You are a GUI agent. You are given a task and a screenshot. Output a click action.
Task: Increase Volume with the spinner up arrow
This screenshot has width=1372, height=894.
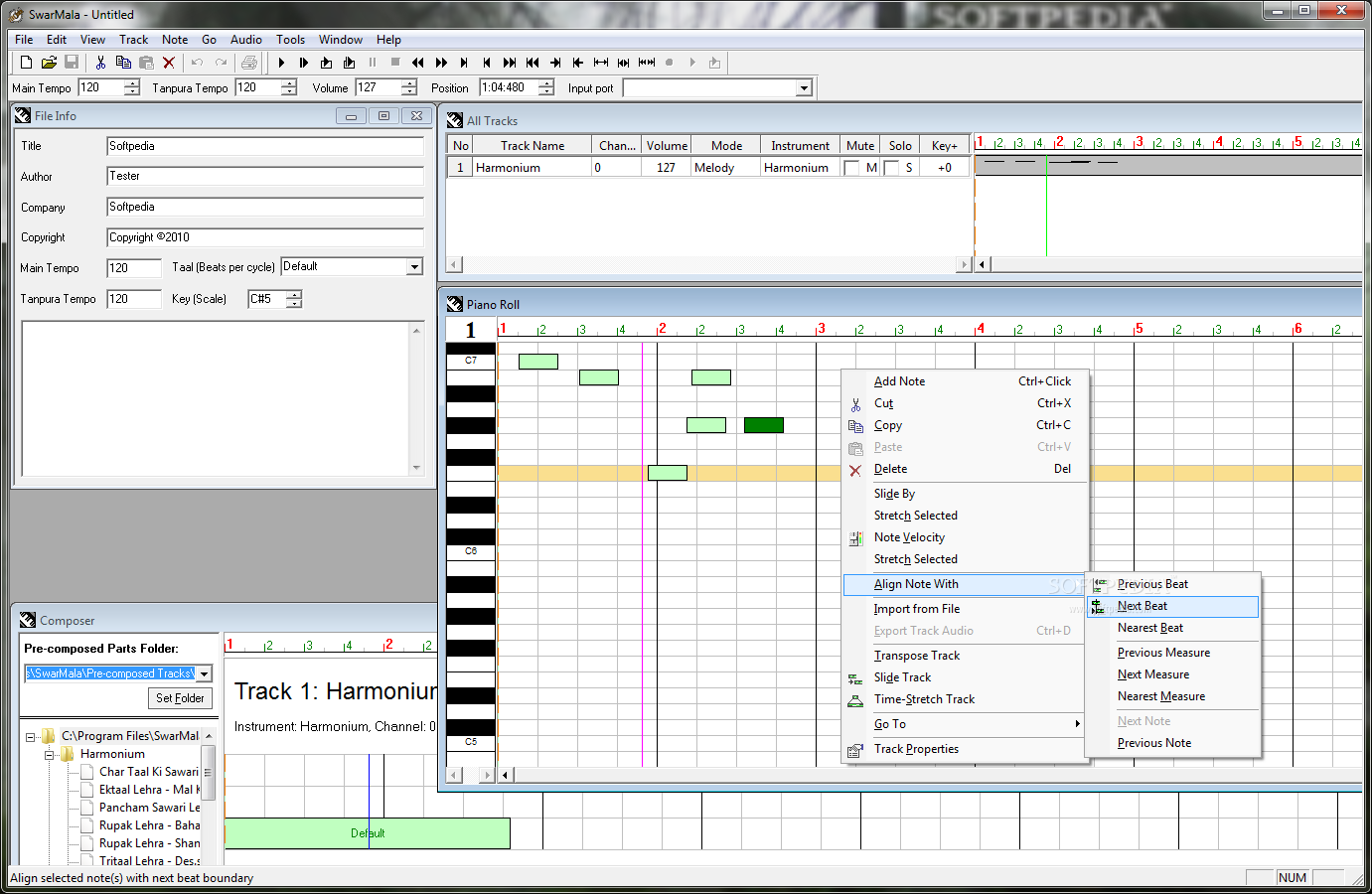coord(408,83)
